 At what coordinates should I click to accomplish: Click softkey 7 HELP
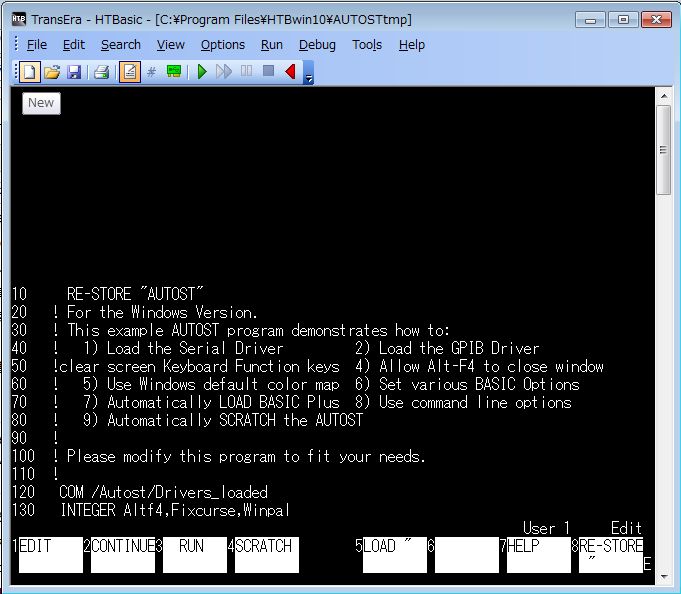coord(539,555)
